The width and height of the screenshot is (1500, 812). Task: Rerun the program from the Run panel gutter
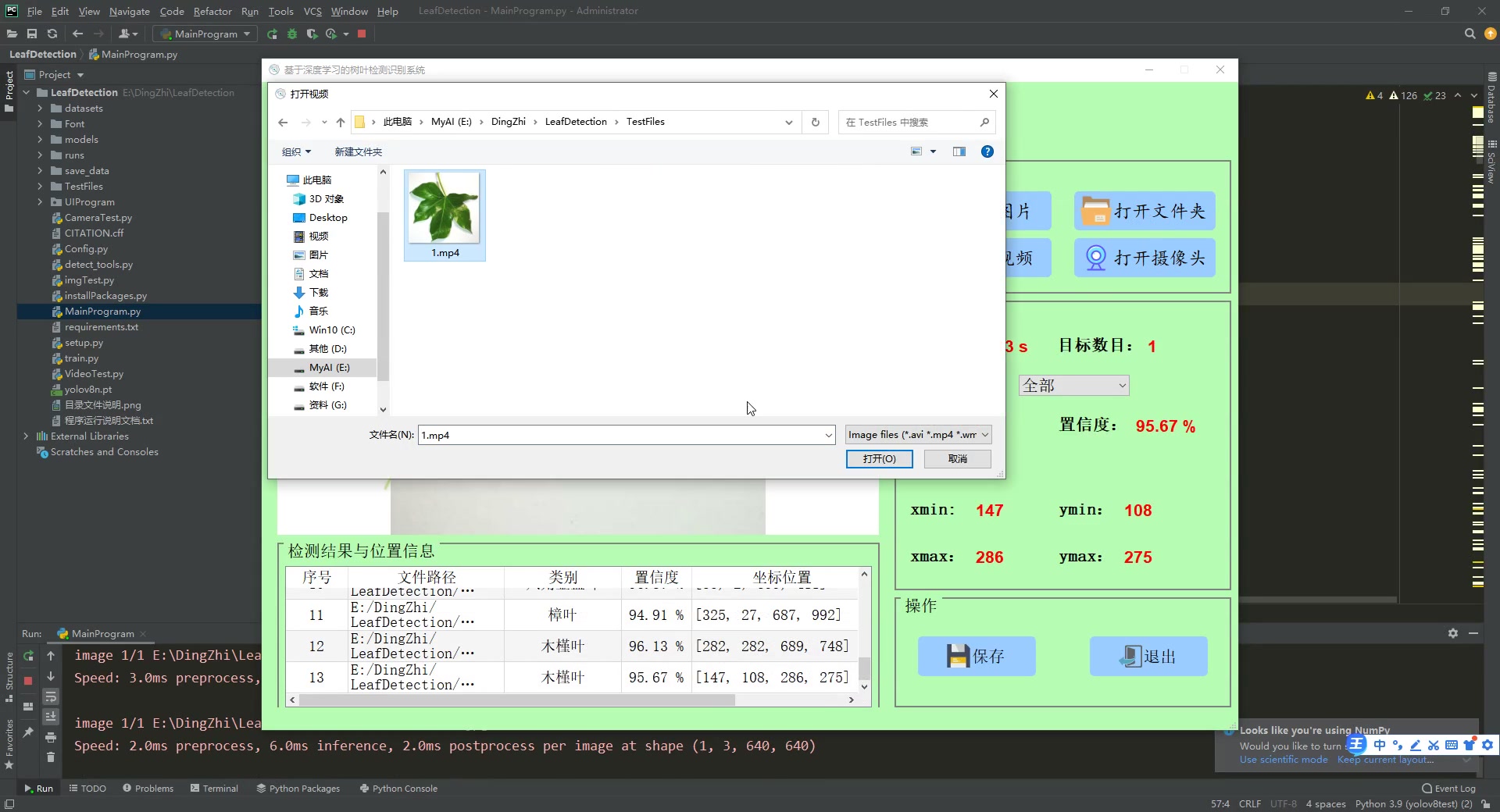(x=28, y=657)
